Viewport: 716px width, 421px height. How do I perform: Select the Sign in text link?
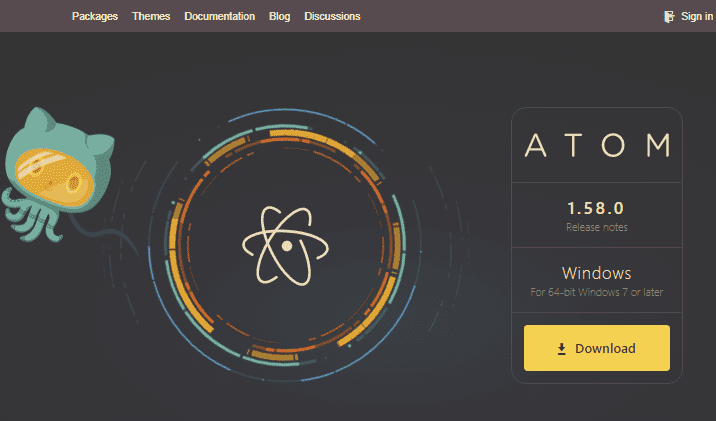tap(696, 16)
